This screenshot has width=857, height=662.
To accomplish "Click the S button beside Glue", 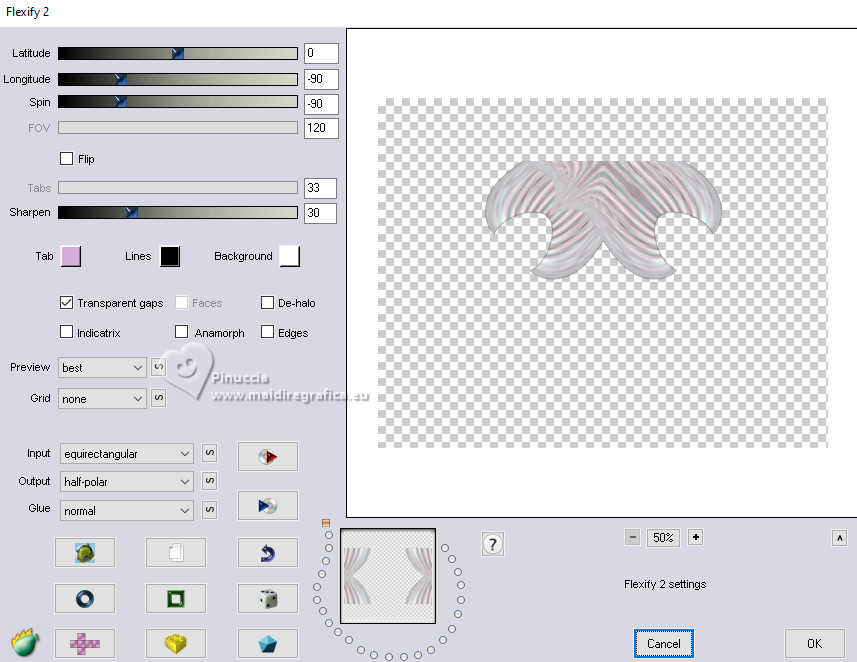I will 209,510.
